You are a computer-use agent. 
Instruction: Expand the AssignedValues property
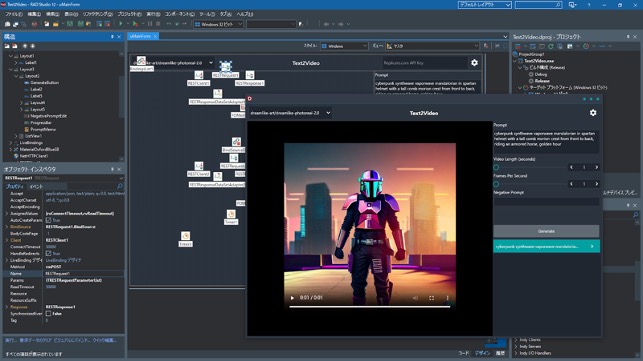point(7,214)
